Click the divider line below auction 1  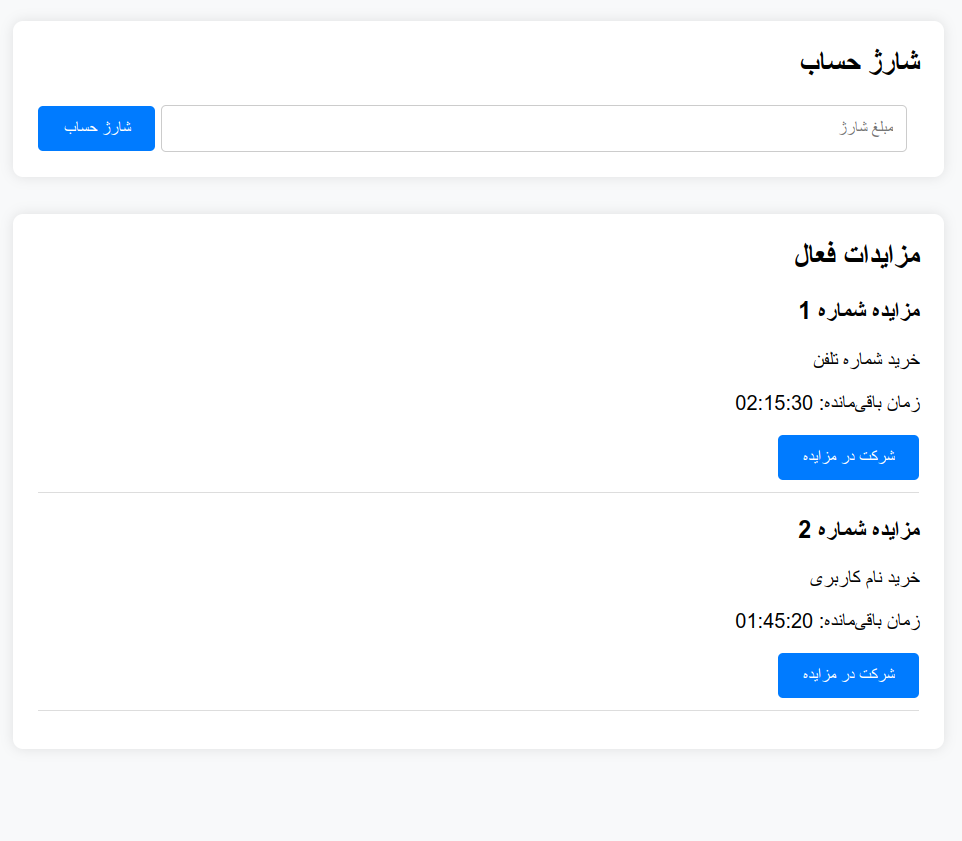pyautogui.click(x=478, y=492)
